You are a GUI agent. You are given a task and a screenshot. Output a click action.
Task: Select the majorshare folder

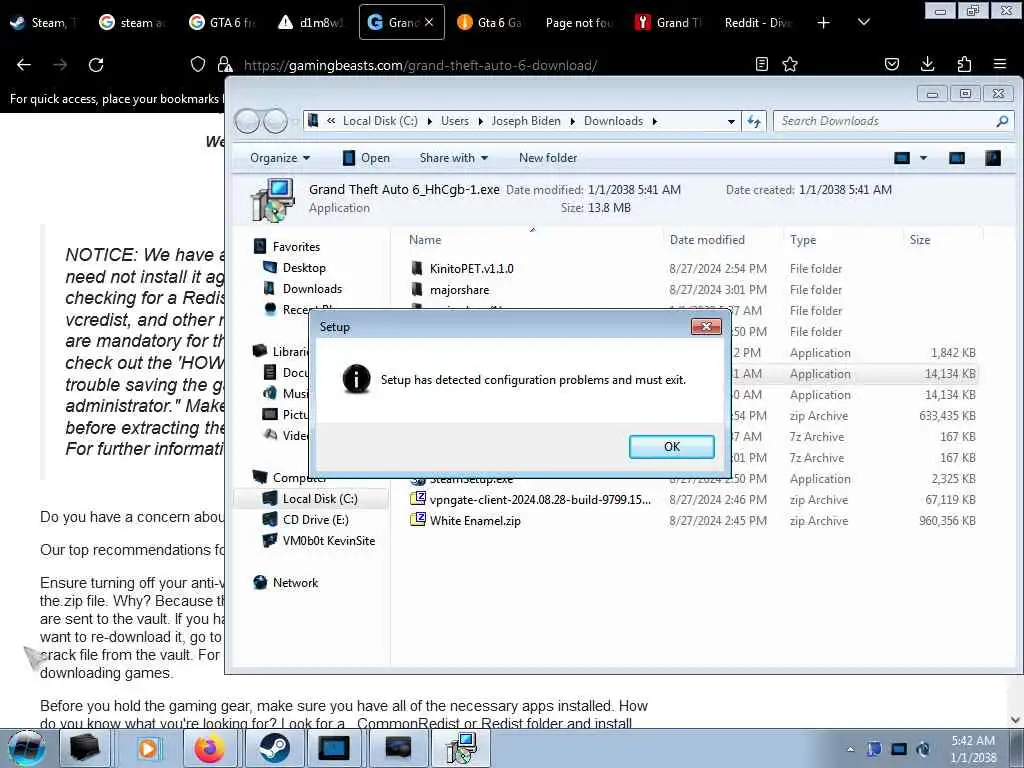[459, 289]
